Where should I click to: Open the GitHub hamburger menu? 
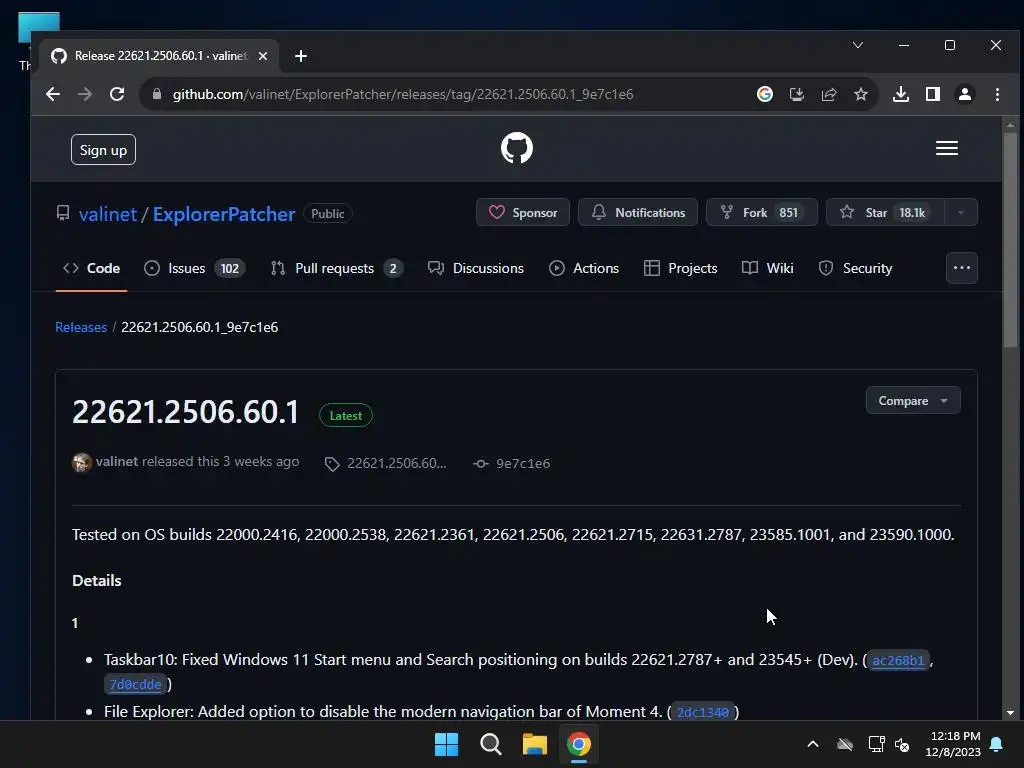pos(946,148)
